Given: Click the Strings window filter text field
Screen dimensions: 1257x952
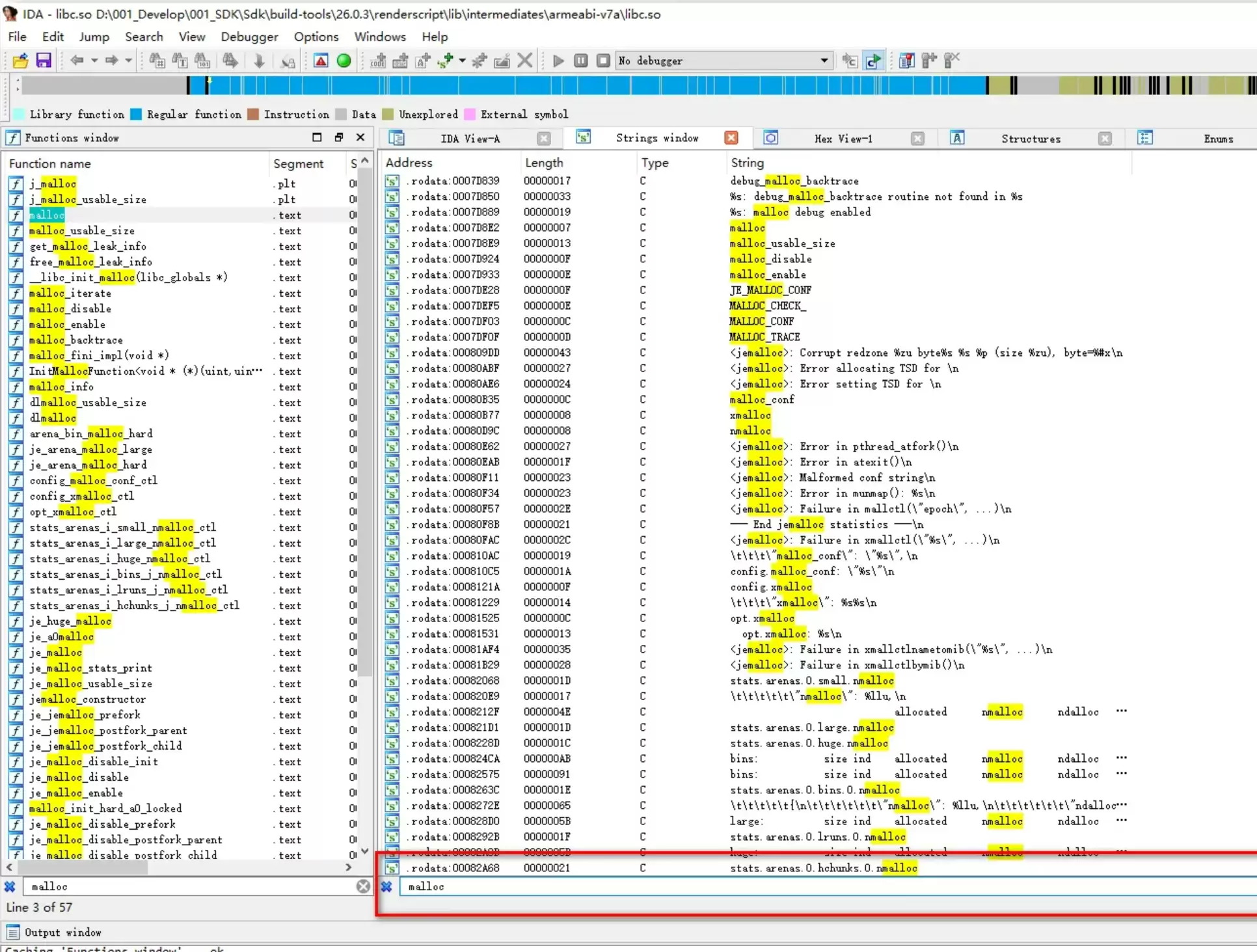Looking at the screenshot, I should [826, 886].
